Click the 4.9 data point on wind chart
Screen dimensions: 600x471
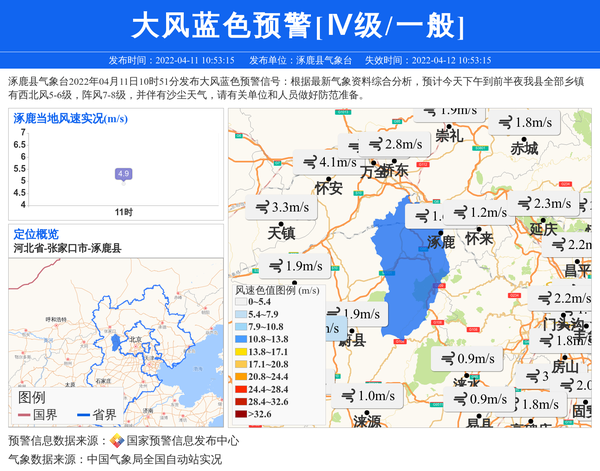[x=123, y=174]
